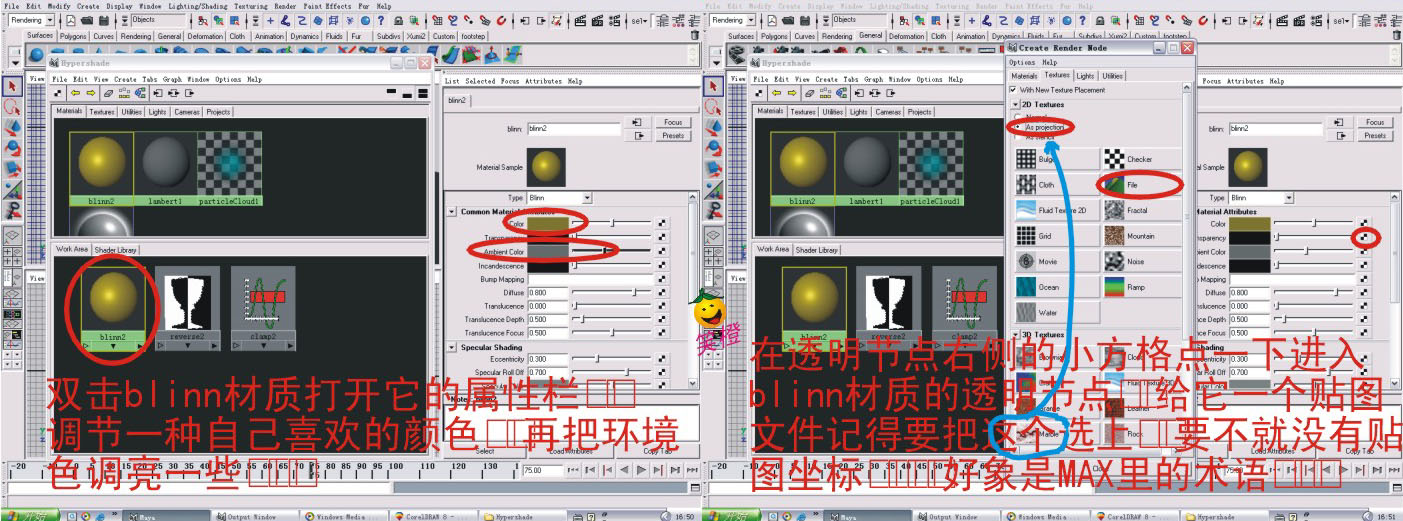Go to previous graph in left Hypershade

(x=75, y=93)
